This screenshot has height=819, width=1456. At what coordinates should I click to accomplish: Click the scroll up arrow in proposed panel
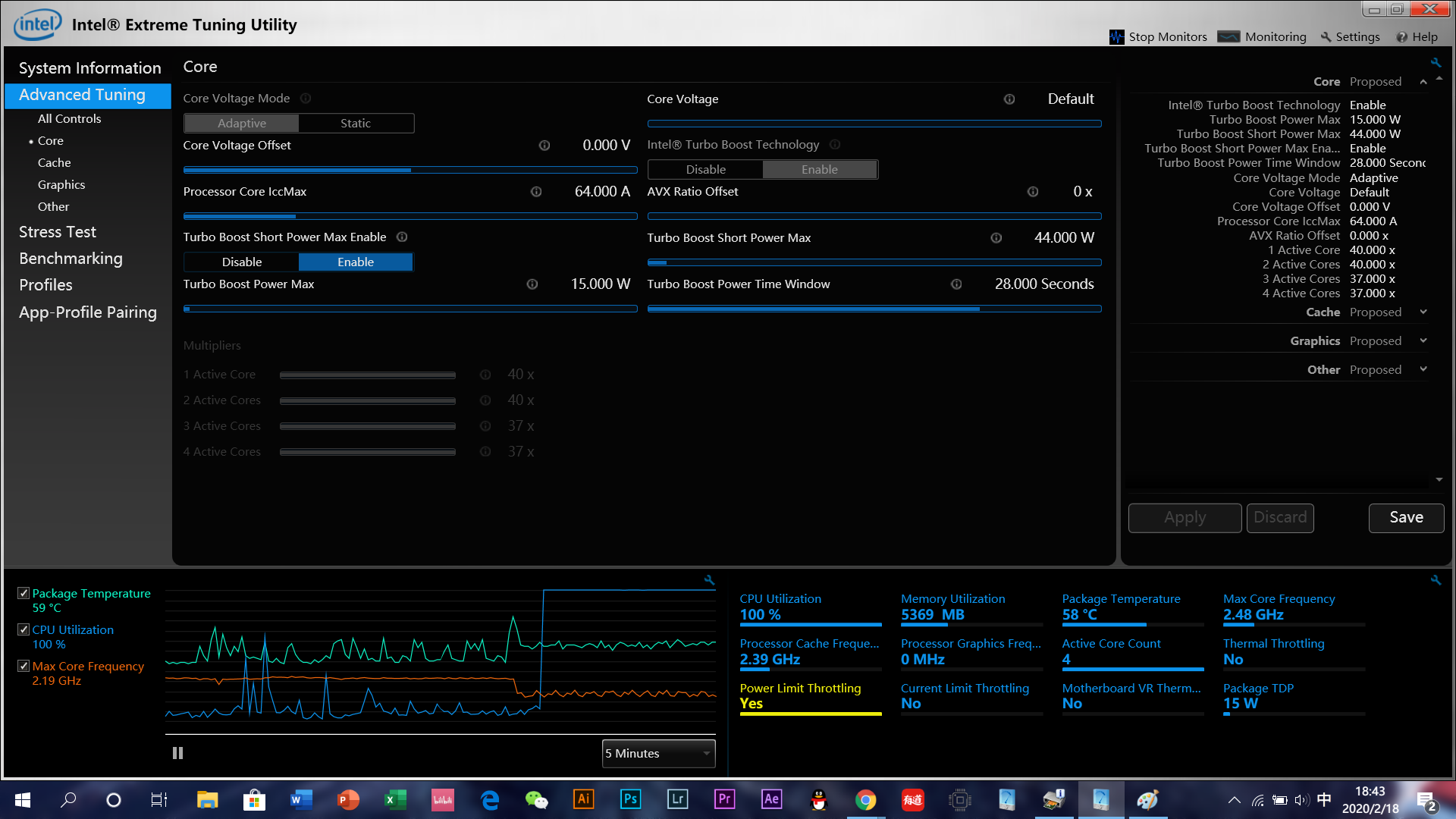point(1439,78)
